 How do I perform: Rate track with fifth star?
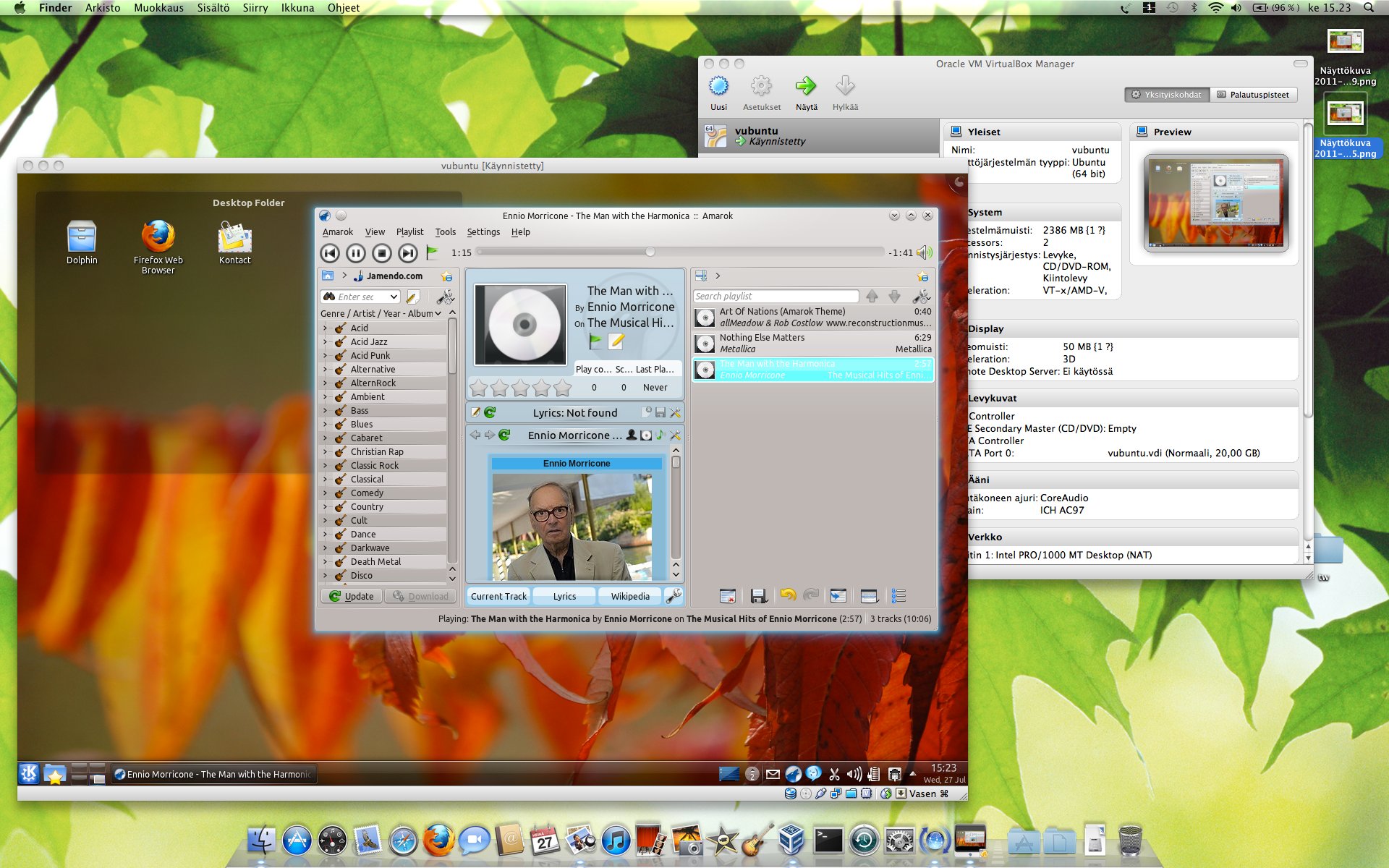pyautogui.click(x=562, y=388)
